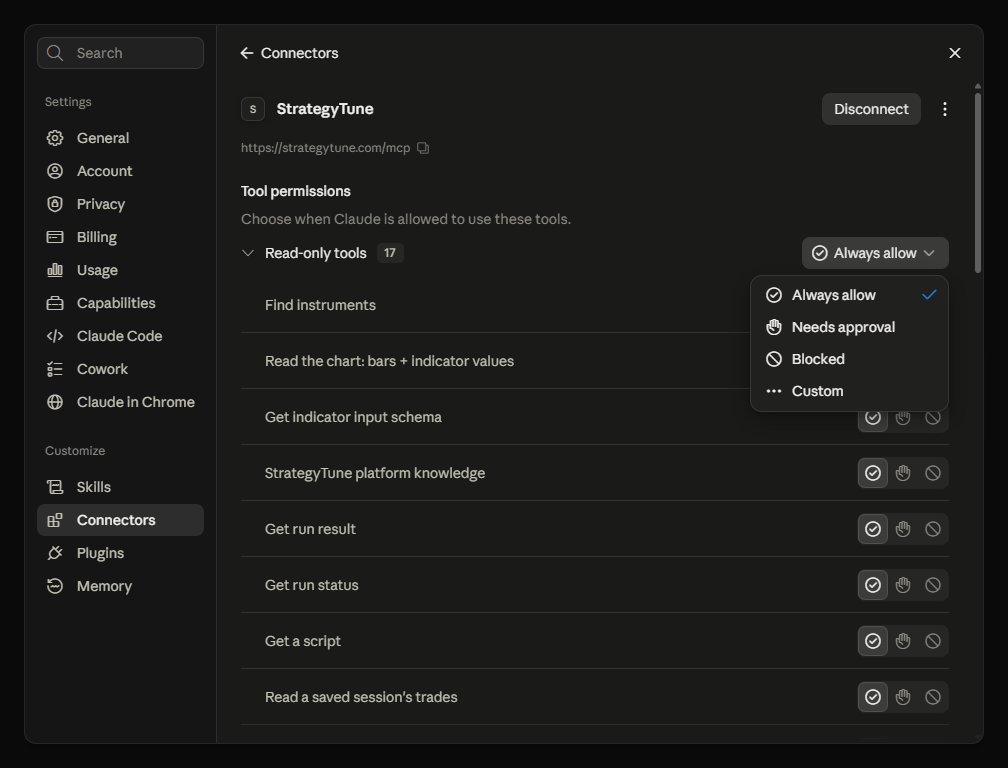The width and height of the screenshot is (1008, 768).
Task: Go back with Connectors arrow
Action: (247, 53)
